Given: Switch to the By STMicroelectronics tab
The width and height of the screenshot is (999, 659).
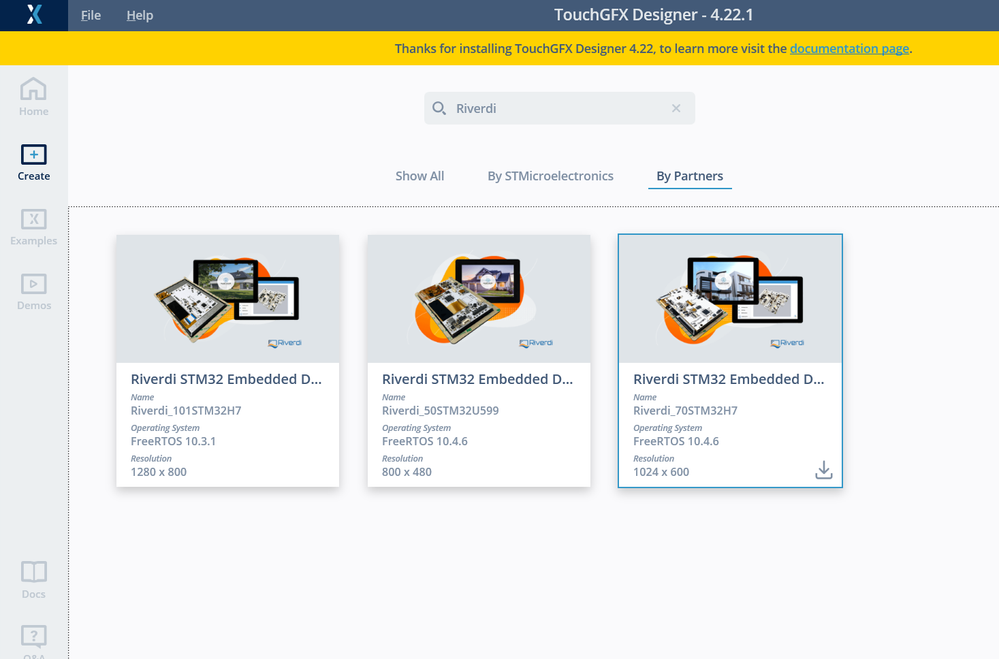Looking at the screenshot, I should [x=550, y=176].
